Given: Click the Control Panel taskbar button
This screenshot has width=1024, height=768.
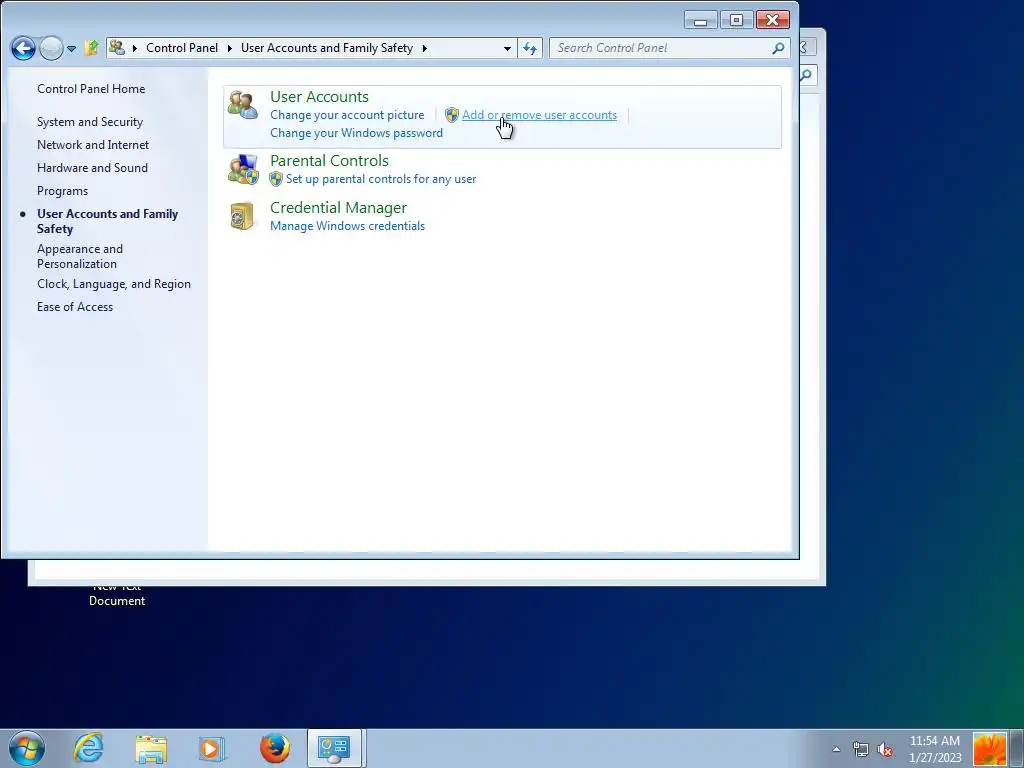Looking at the screenshot, I should tap(334, 748).
